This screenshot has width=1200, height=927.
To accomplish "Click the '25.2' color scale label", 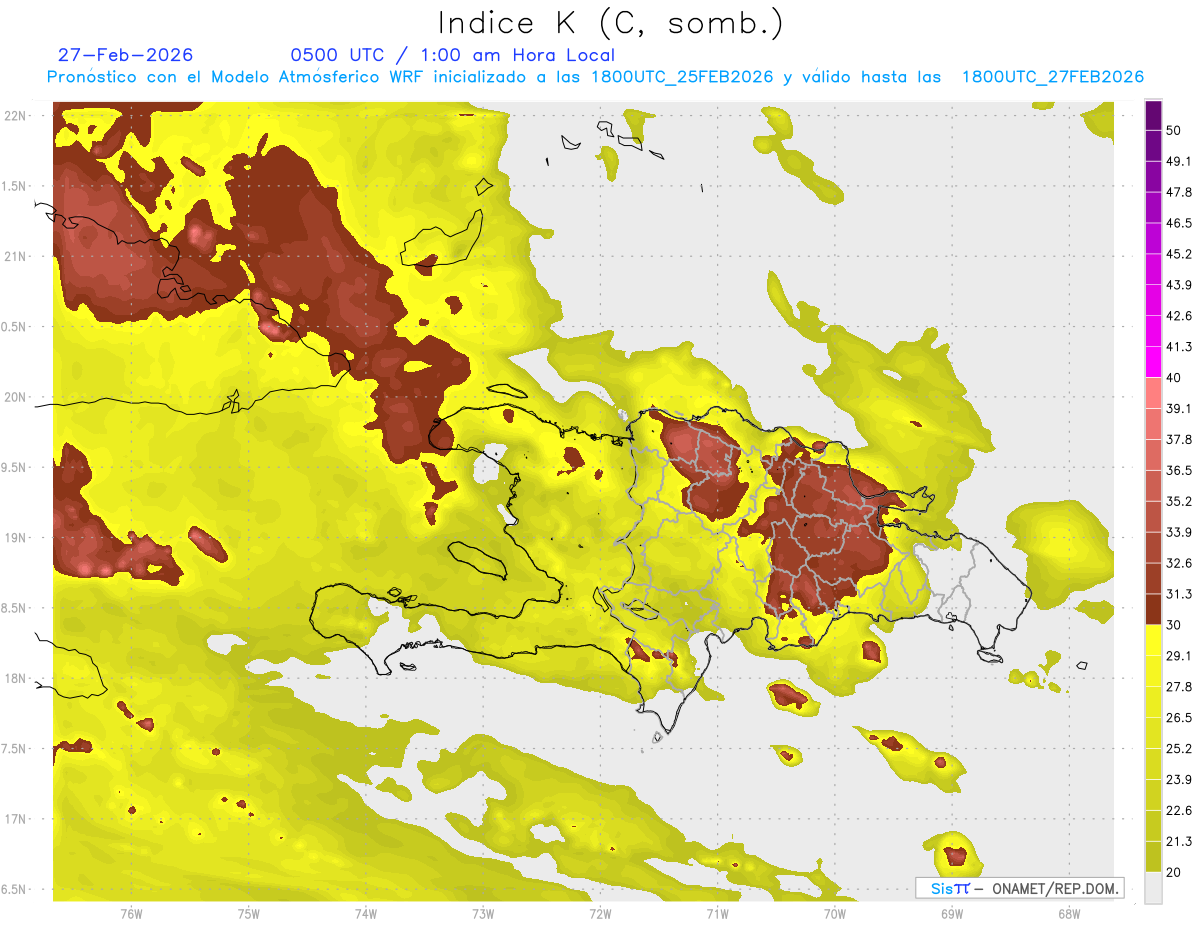I will pos(1179,749).
